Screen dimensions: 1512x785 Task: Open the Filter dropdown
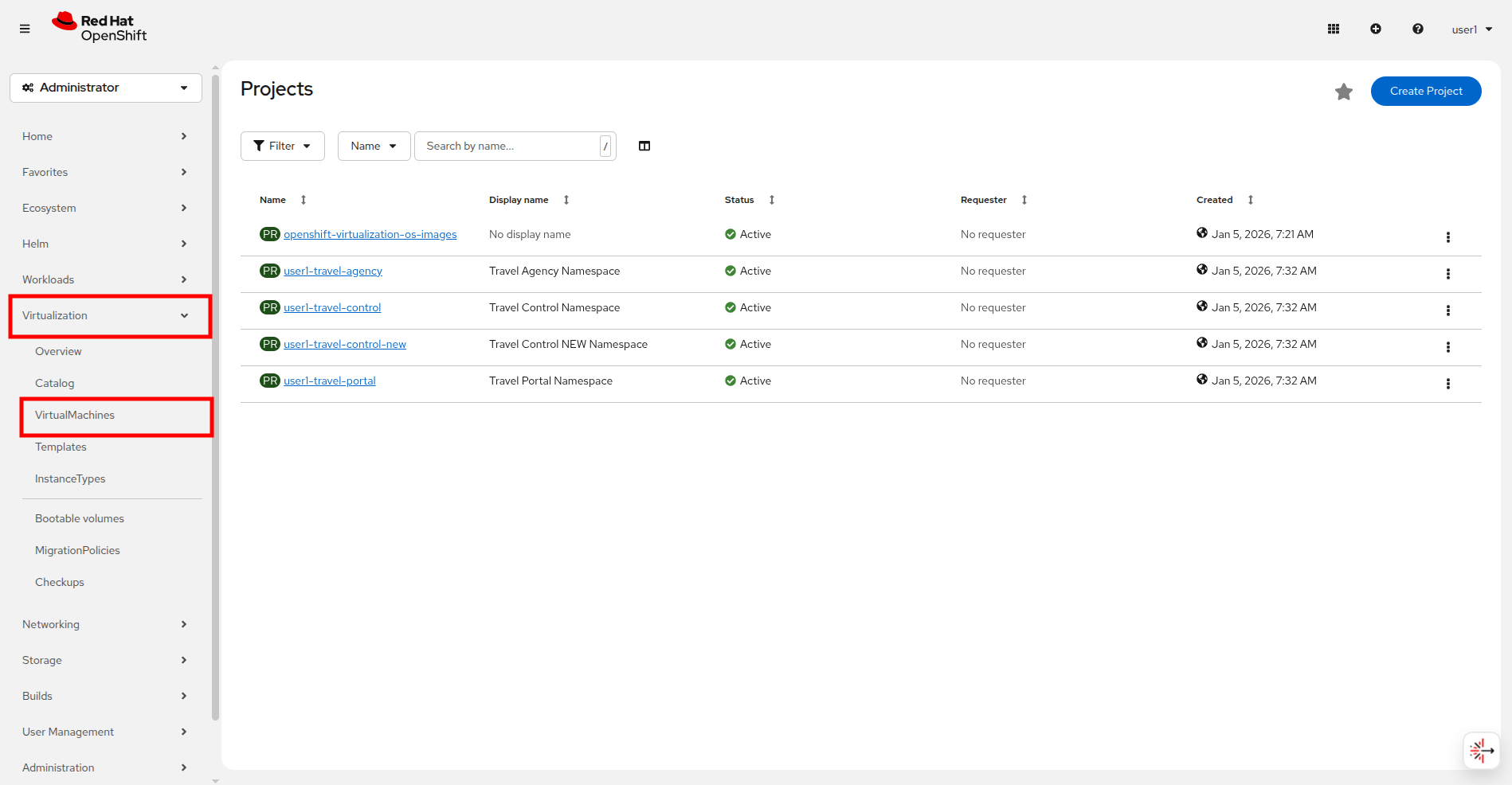282,146
